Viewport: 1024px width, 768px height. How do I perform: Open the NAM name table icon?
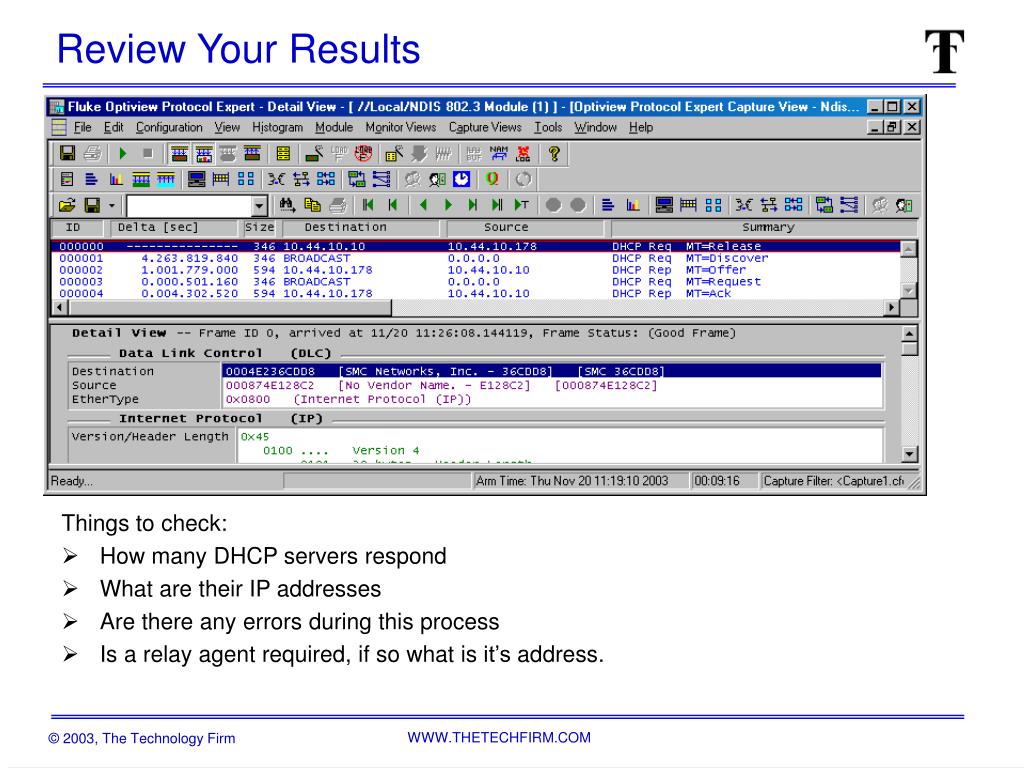coord(498,153)
